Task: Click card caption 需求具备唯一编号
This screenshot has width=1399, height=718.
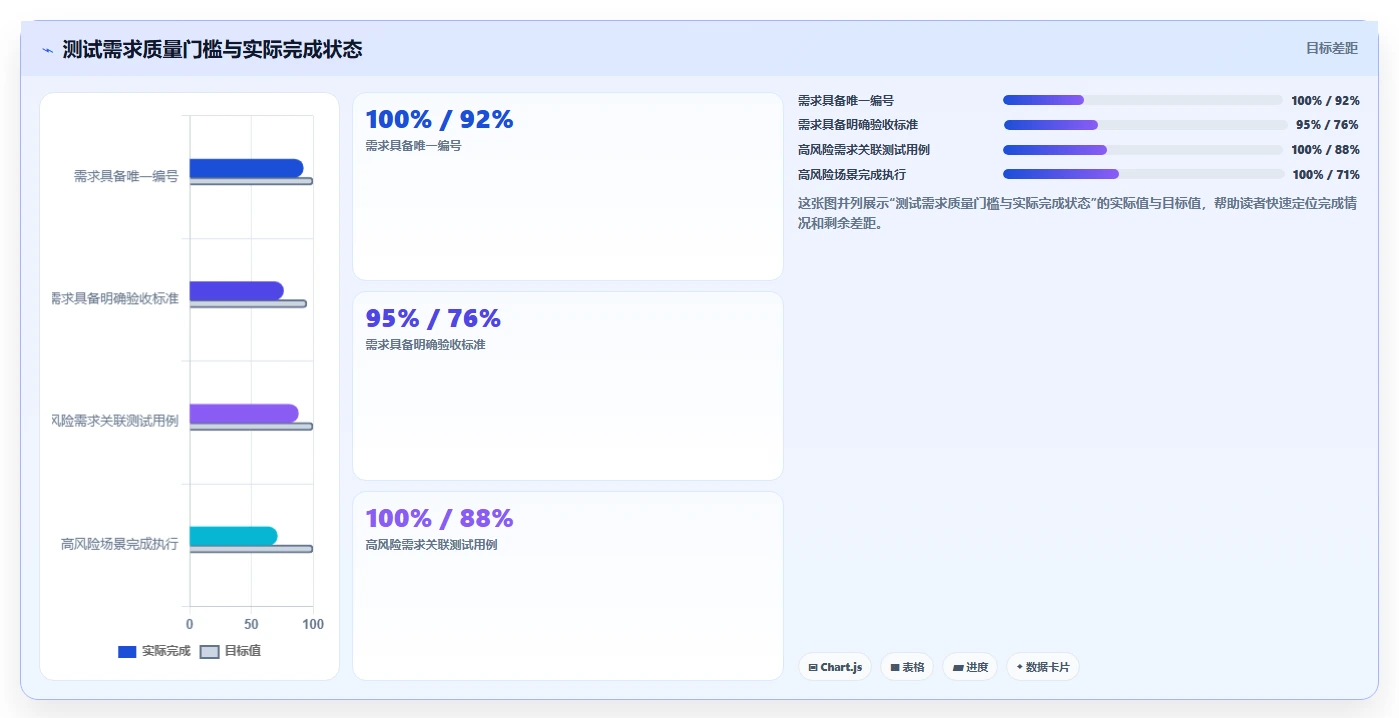Action: [x=413, y=146]
